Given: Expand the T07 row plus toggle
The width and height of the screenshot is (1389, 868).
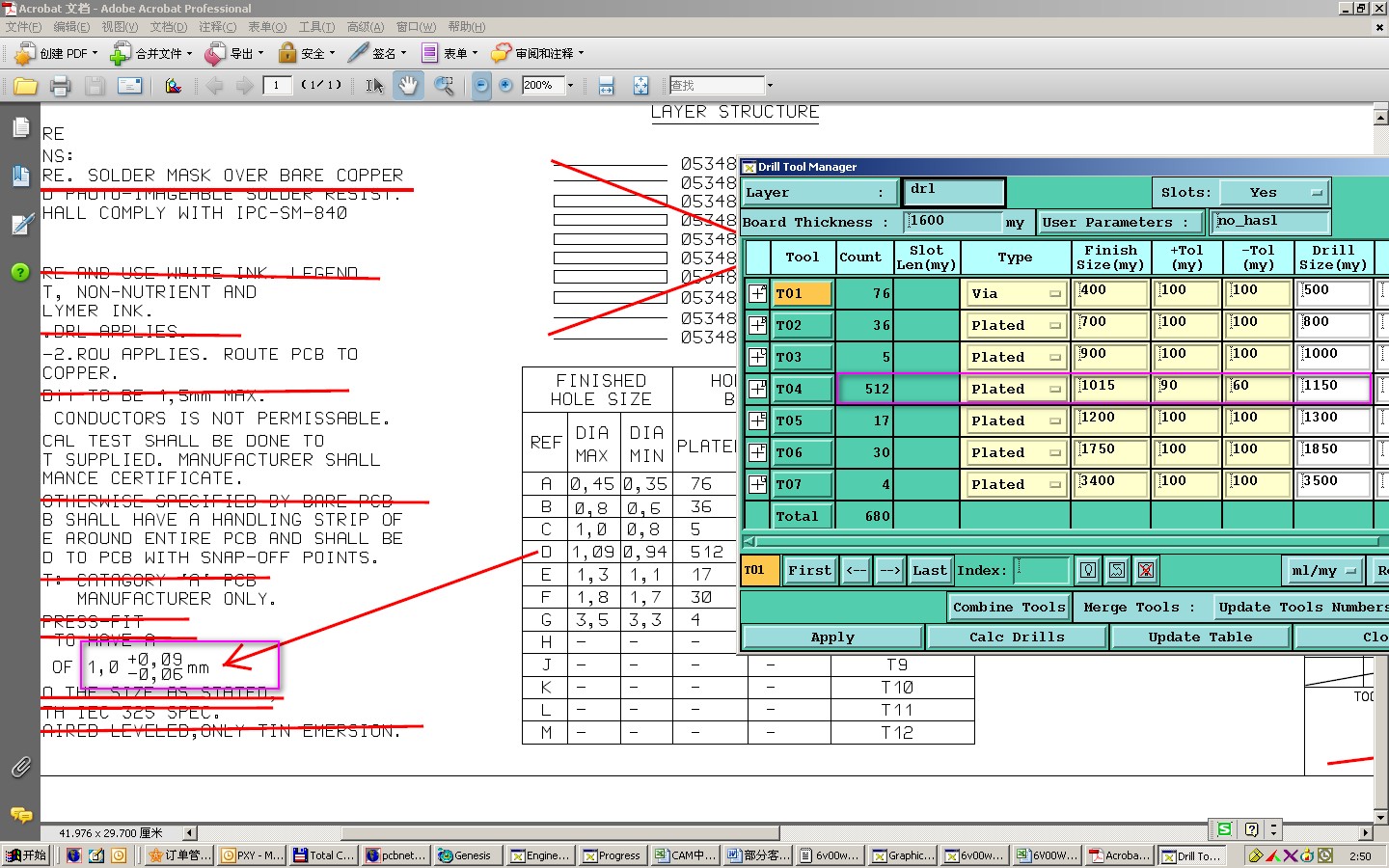Looking at the screenshot, I should 758,484.
